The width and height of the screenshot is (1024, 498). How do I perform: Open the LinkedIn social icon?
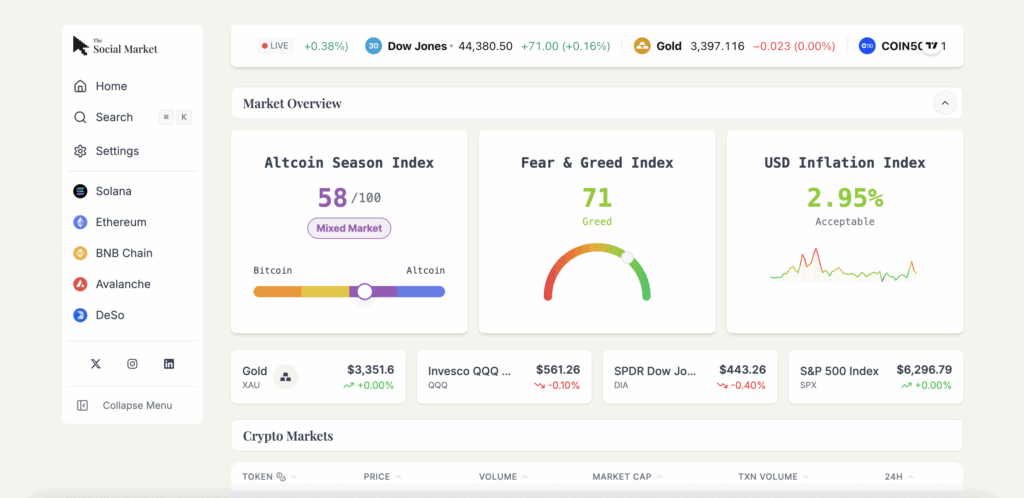click(x=169, y=364)
